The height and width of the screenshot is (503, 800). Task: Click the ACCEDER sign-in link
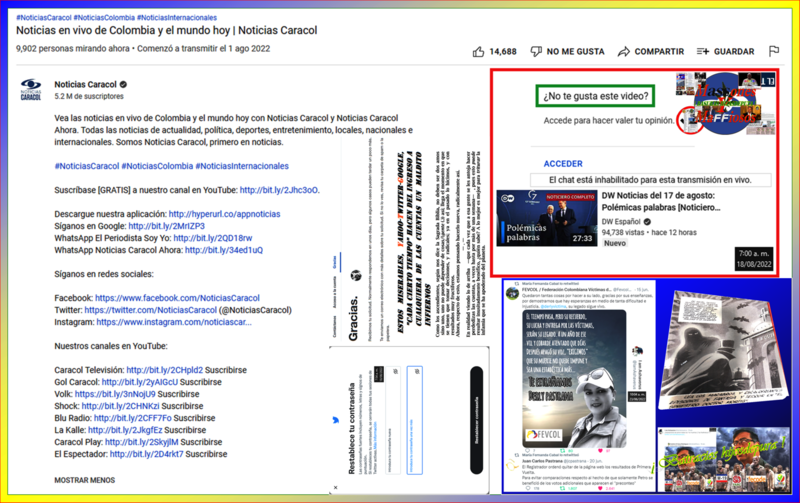pyautogui.click(x=563, y=164)
